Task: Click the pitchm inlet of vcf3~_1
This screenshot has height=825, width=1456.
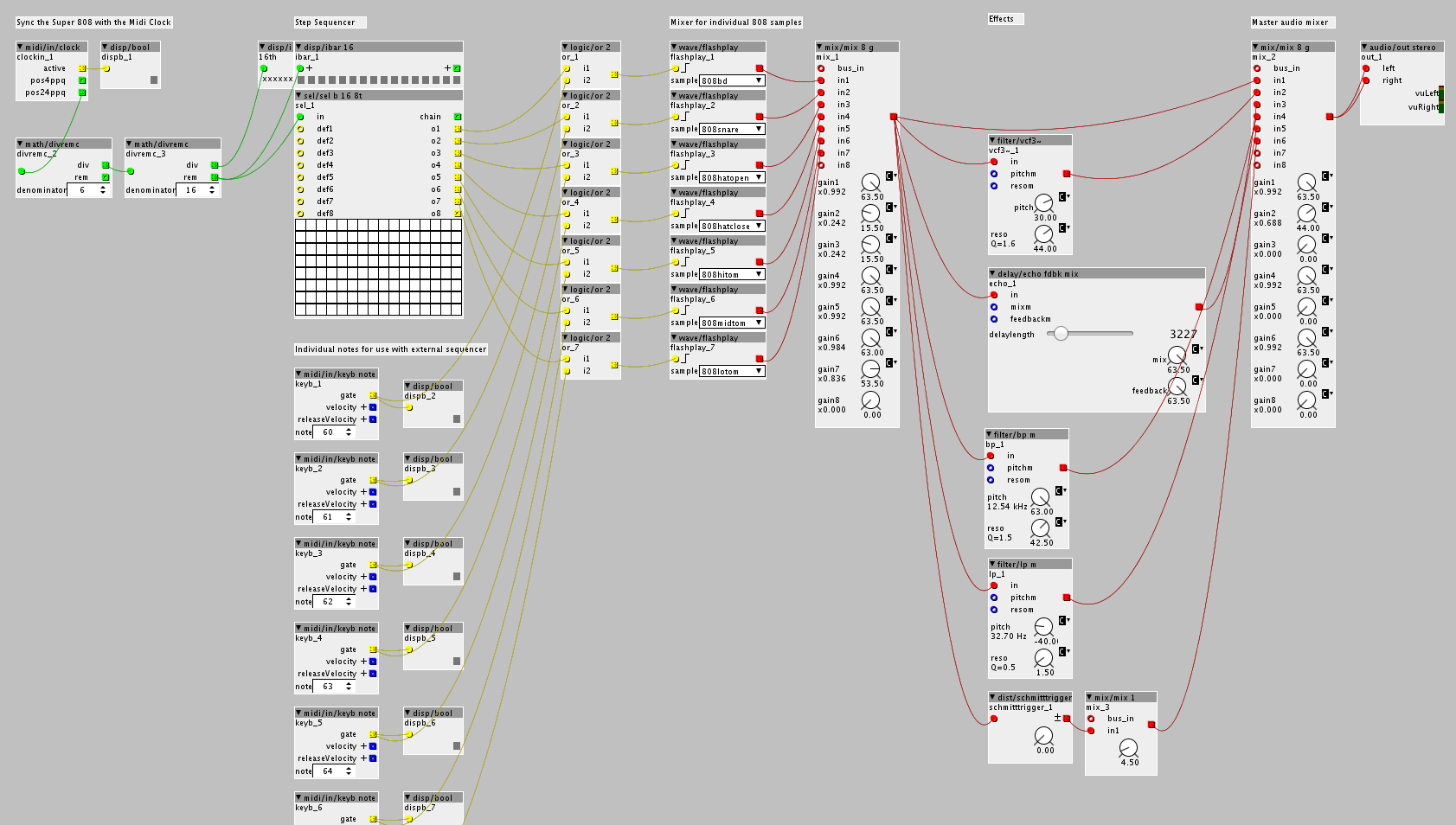Action: [994, 174]
